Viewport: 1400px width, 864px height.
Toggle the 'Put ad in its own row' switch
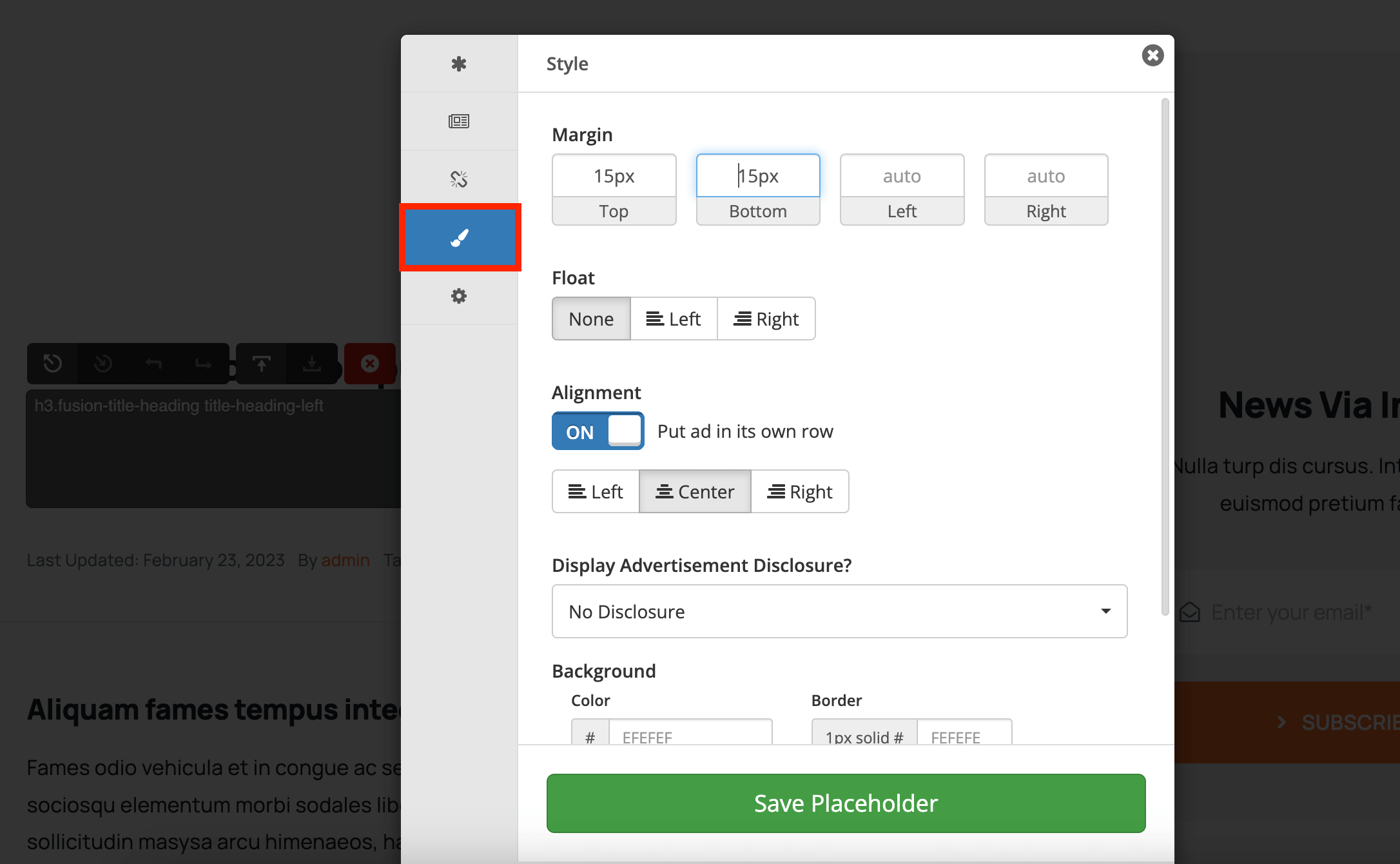(x=598, y=431)
